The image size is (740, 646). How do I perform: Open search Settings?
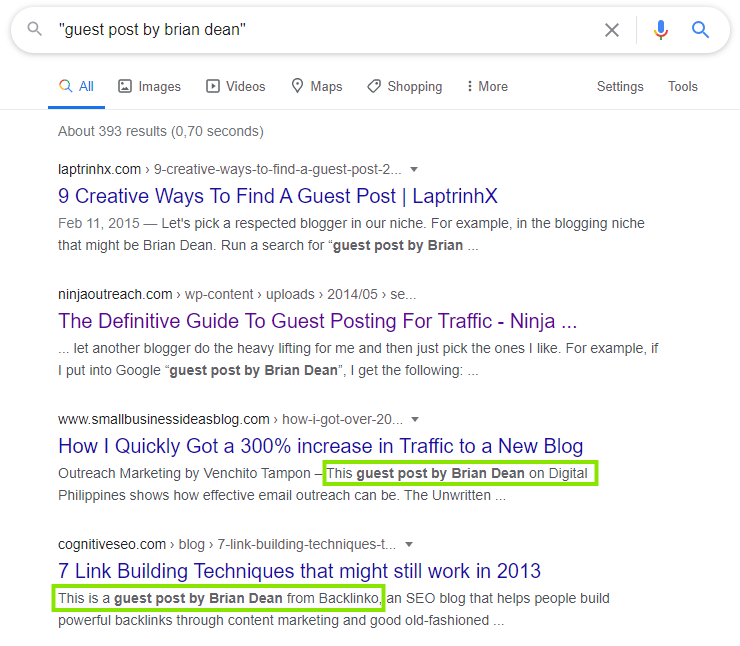pyautogui.click(x=620, y=86)
